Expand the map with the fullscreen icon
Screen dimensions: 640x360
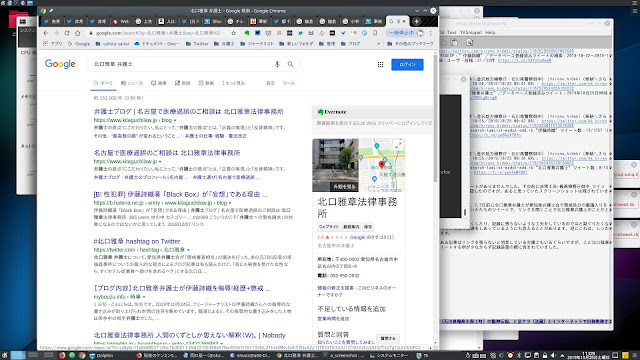[x=398, y=145]
